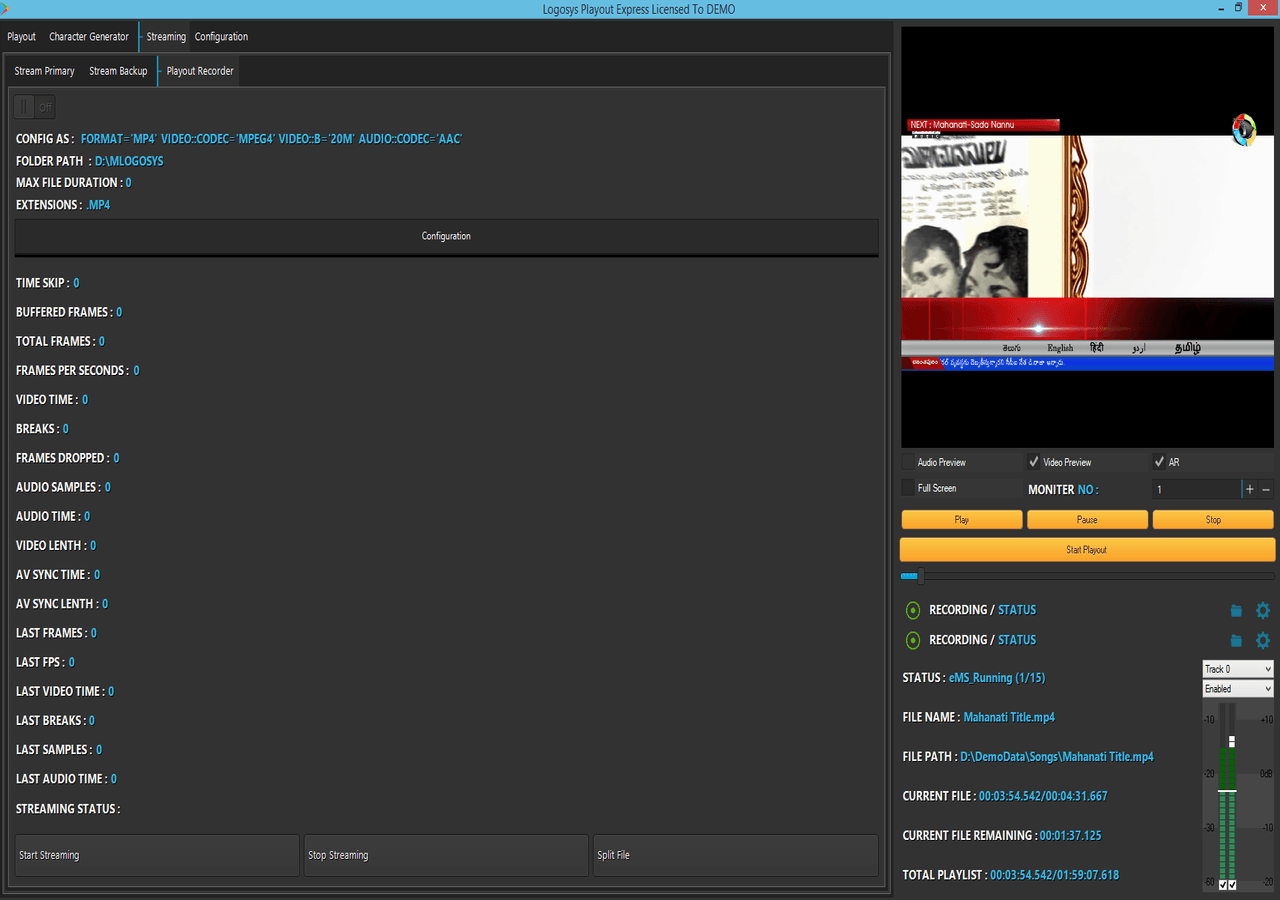1280x900 pixels.
Task: Expand the Enabled dropdown
Action: 1237,689
